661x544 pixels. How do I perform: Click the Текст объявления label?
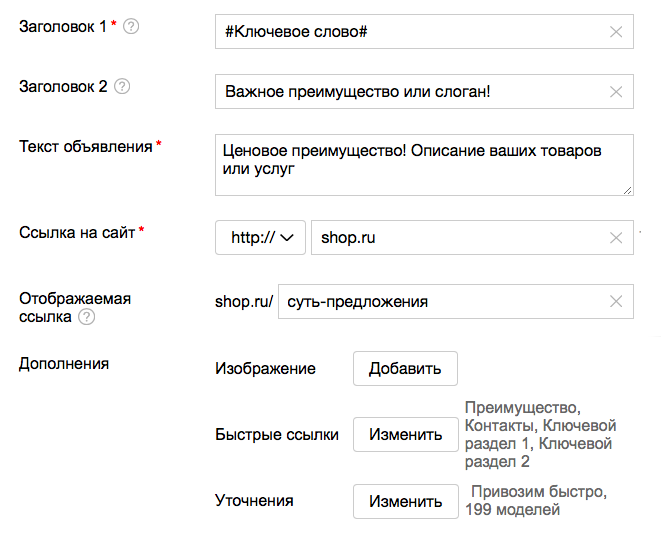pyautogui.click(x=86, y=147)
